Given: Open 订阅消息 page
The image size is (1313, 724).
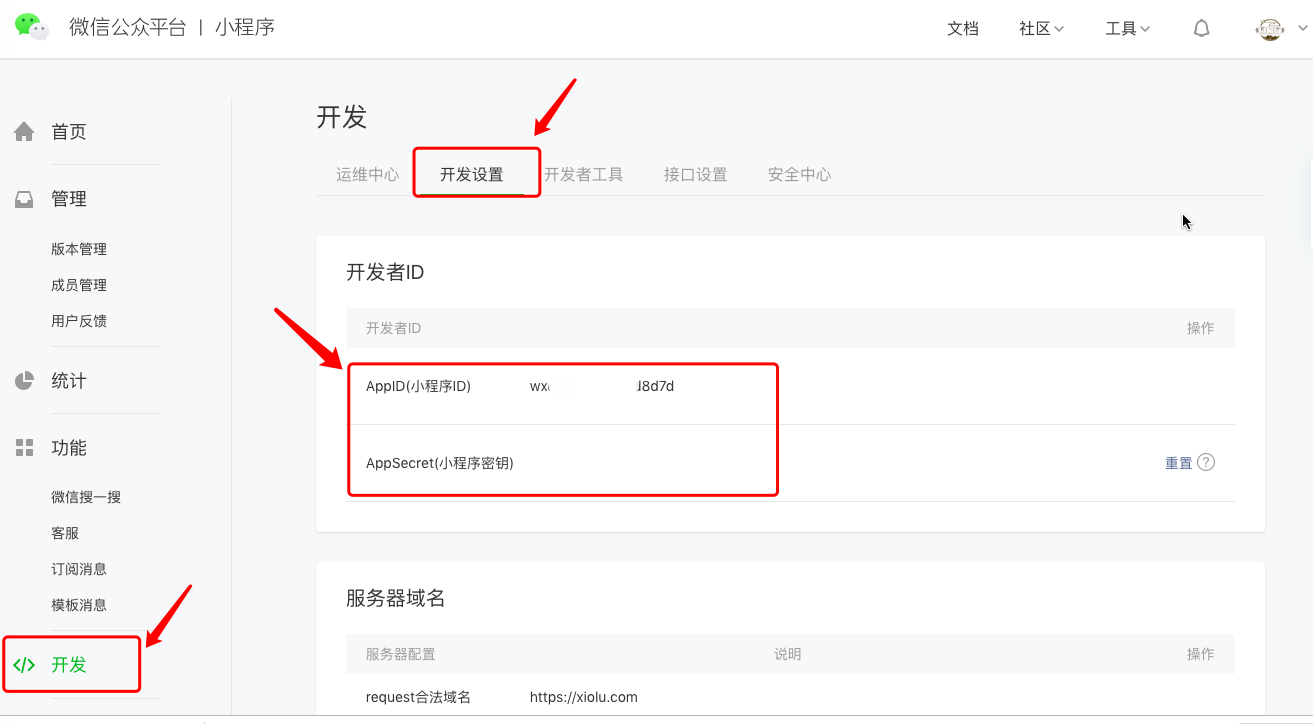Looking at the screenshot, I should tap(79, 569).
